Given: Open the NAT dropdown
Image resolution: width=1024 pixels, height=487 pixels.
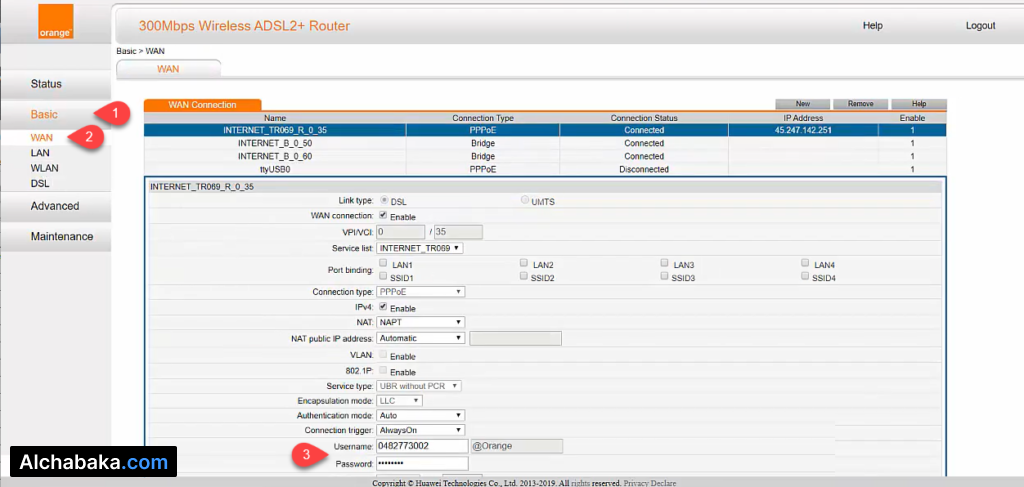Looking at the screenshot, I should tap(421, 322).
